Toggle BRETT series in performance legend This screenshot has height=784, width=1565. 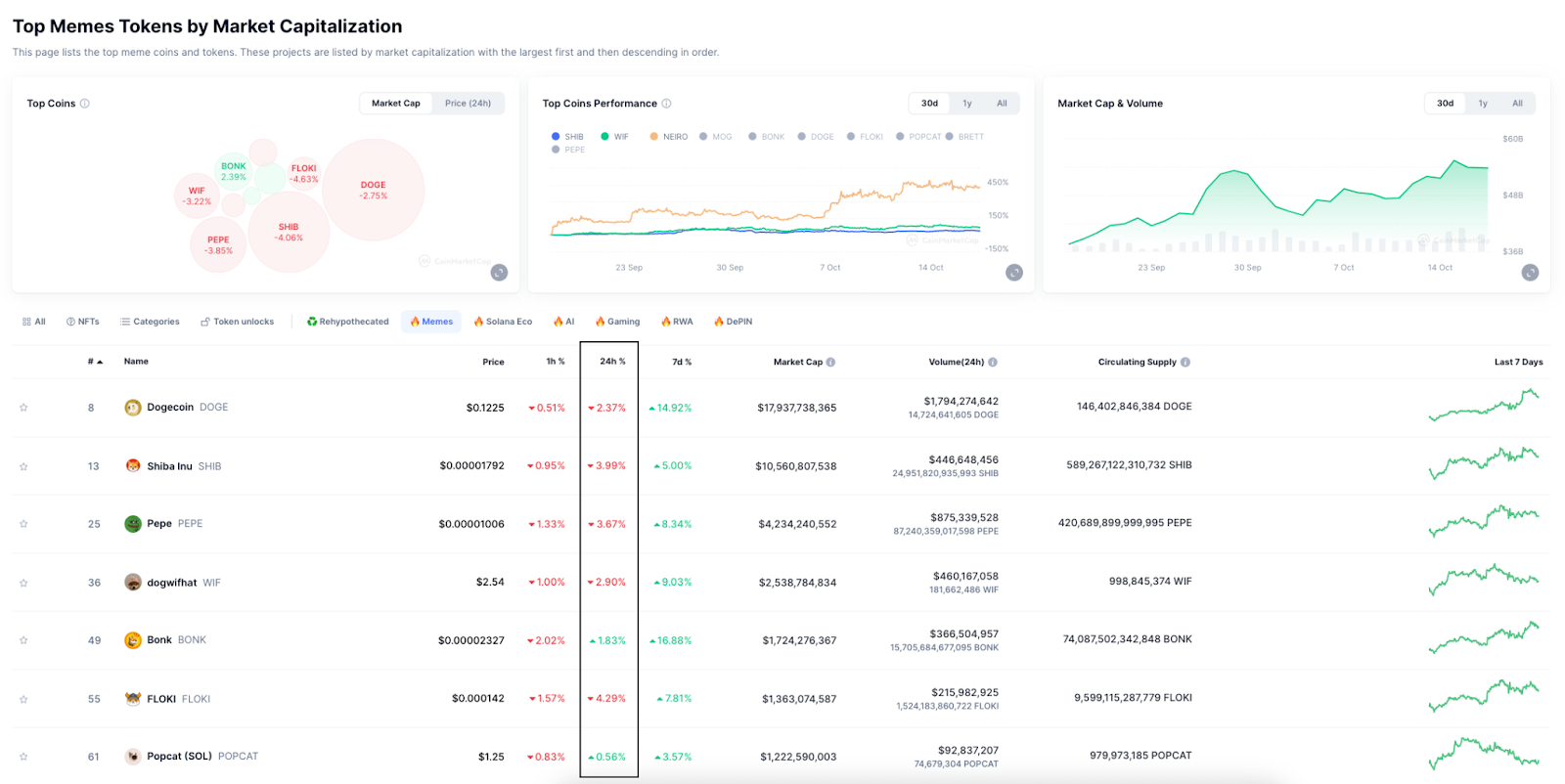[x=965, y=137]
